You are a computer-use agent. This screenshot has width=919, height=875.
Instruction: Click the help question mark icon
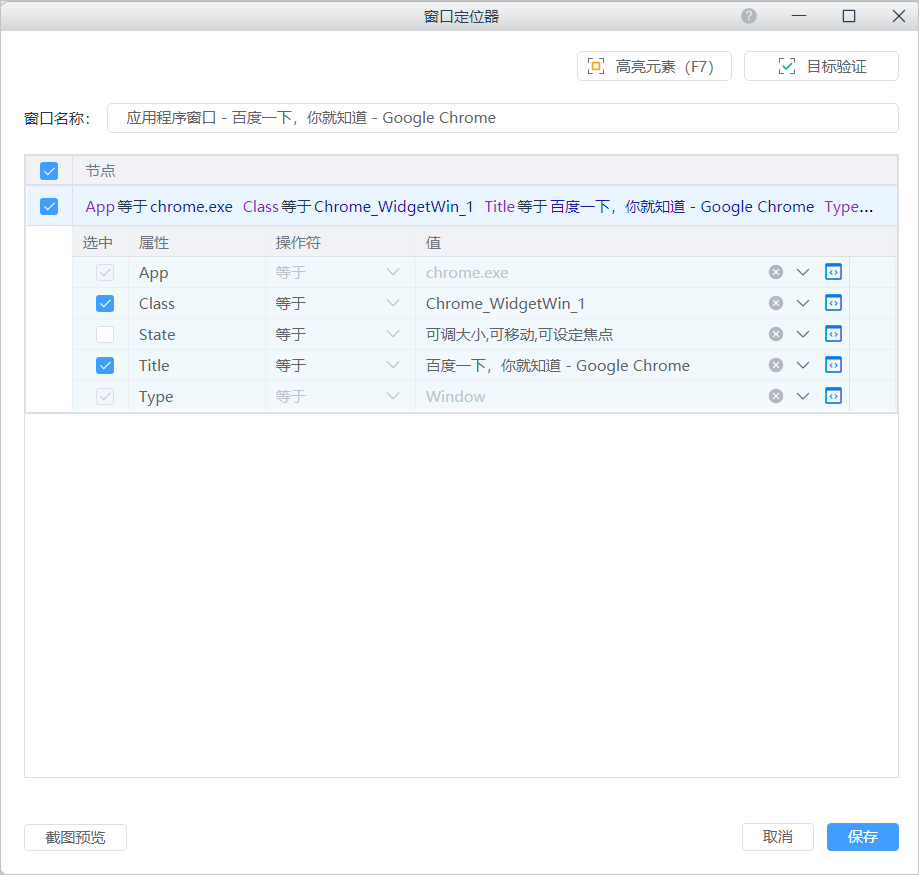point(749,16)
